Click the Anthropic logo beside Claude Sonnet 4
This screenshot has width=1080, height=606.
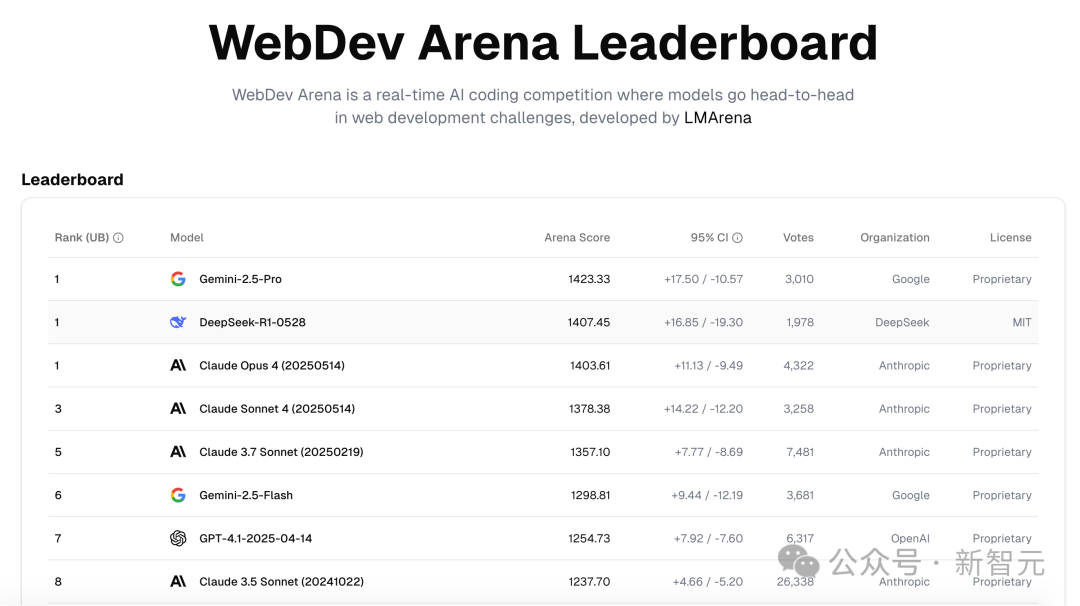tap(178, 409)
